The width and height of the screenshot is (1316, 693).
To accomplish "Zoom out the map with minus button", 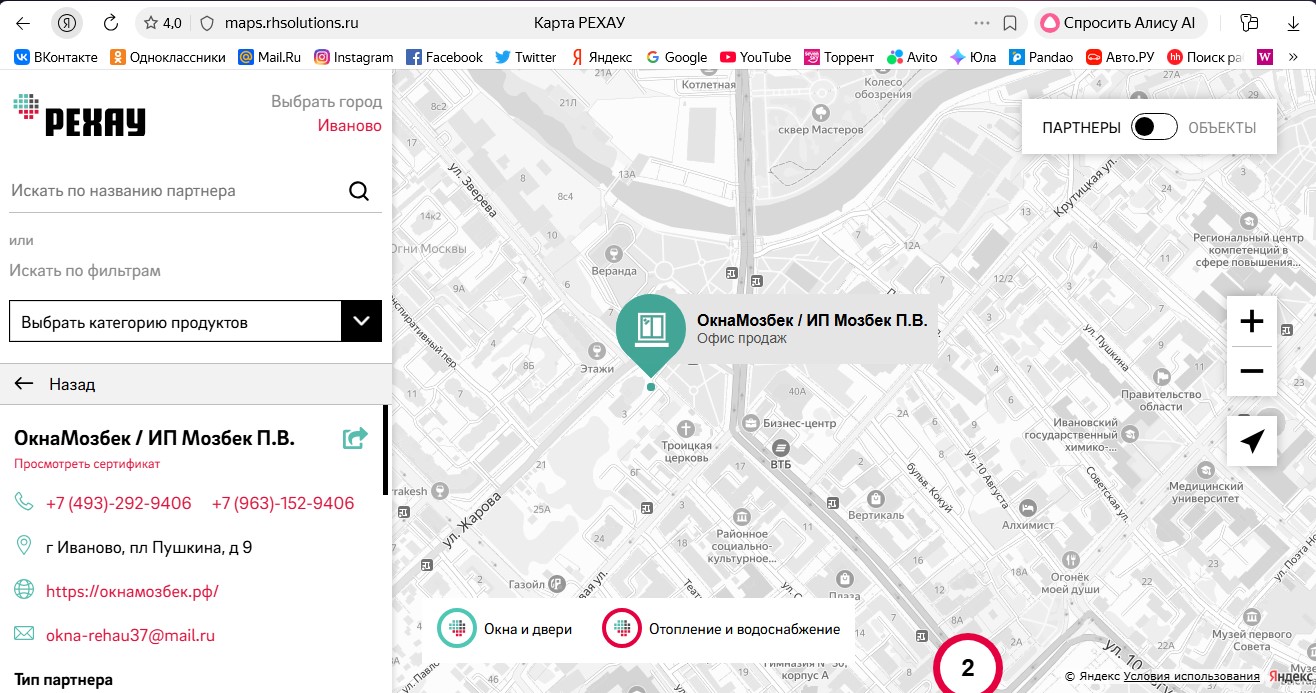I will [1251, 372].
